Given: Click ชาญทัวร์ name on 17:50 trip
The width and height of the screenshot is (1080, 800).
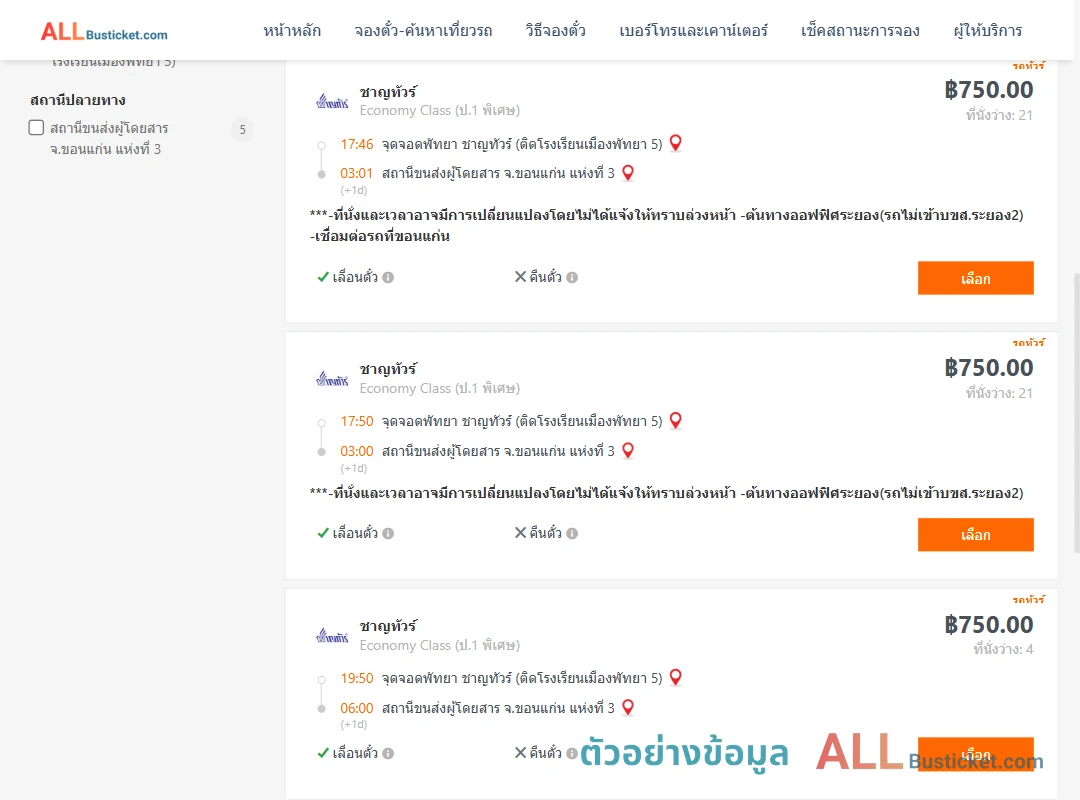Looking at the screenshot, I should click(388, 369).
